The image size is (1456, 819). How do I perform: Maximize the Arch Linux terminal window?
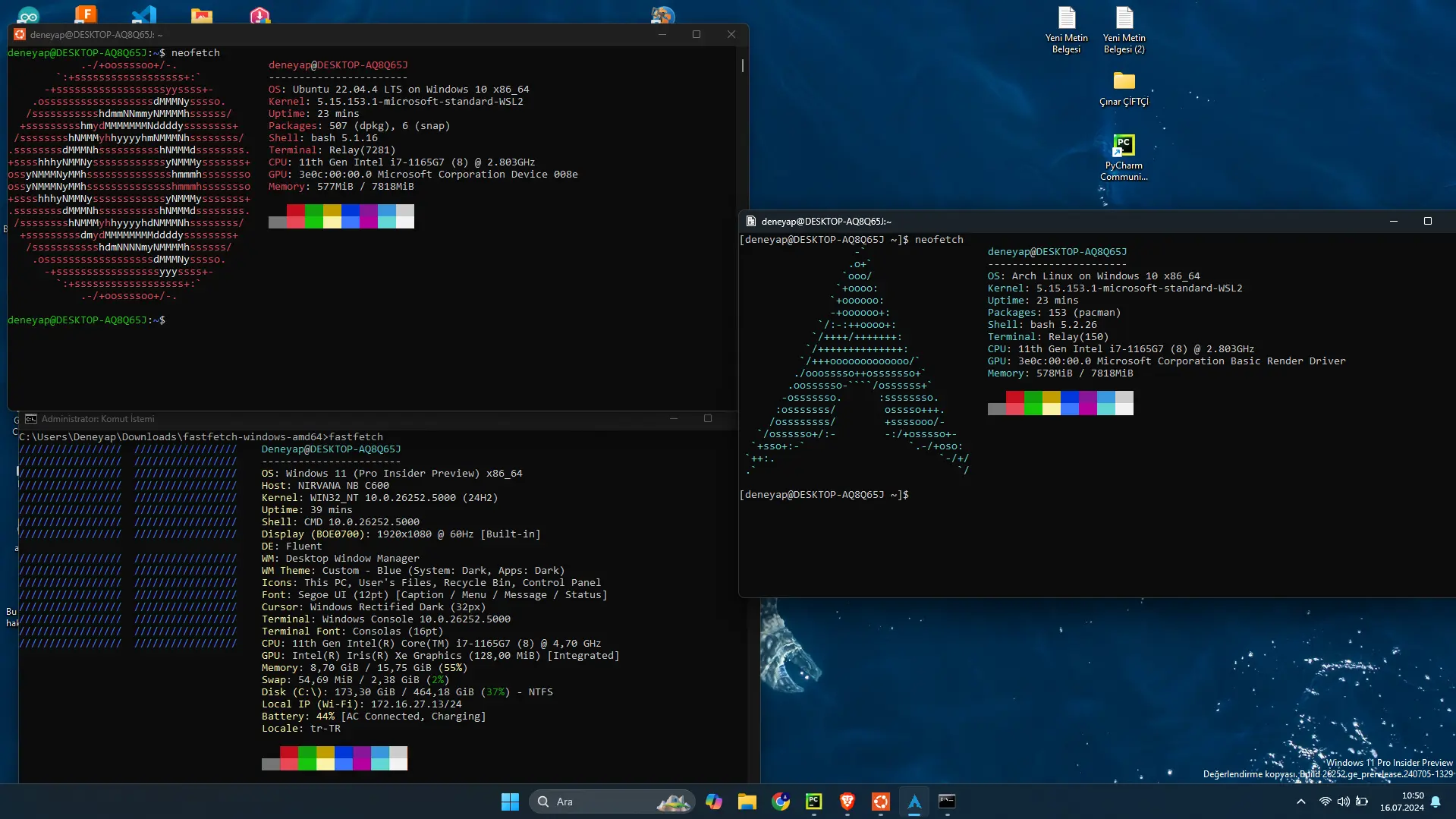coord(1428,221)
